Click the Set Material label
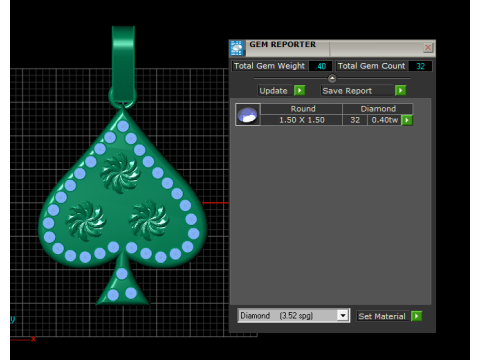The height and width of the screenshot is (360, 480). [382, 316]
